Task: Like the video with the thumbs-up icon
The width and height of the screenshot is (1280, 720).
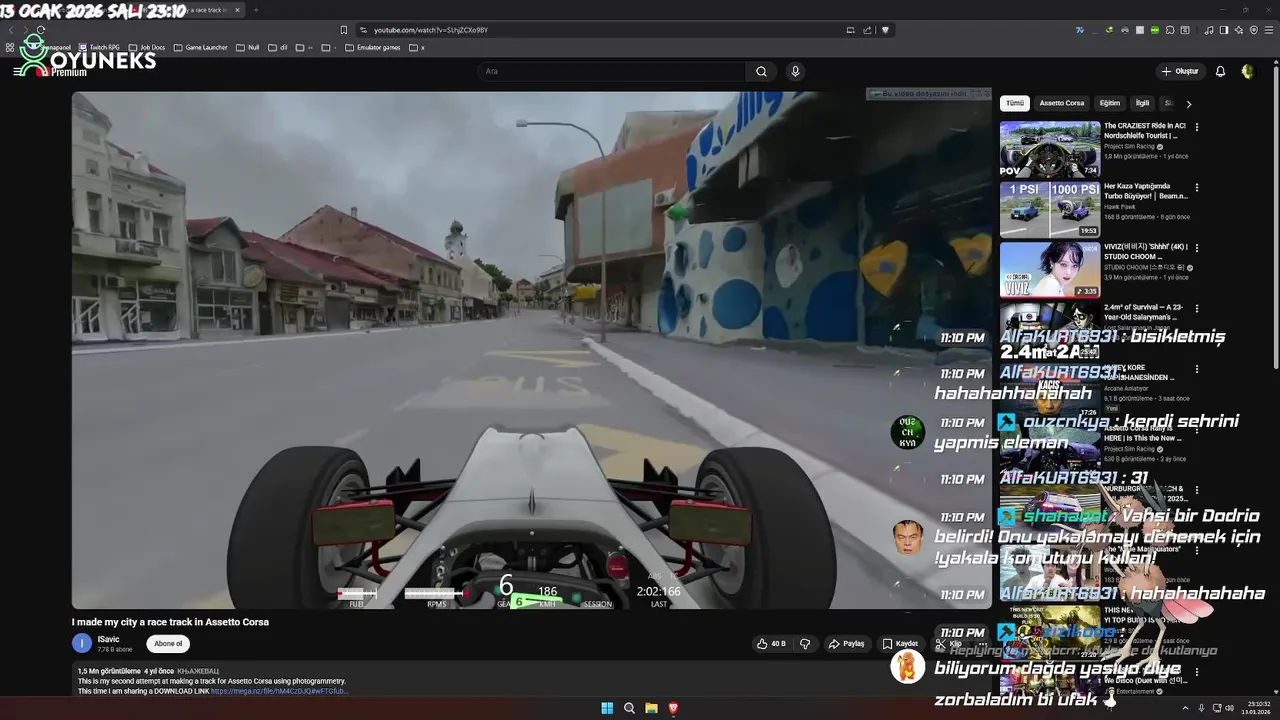Action: [x=771, y=644]
